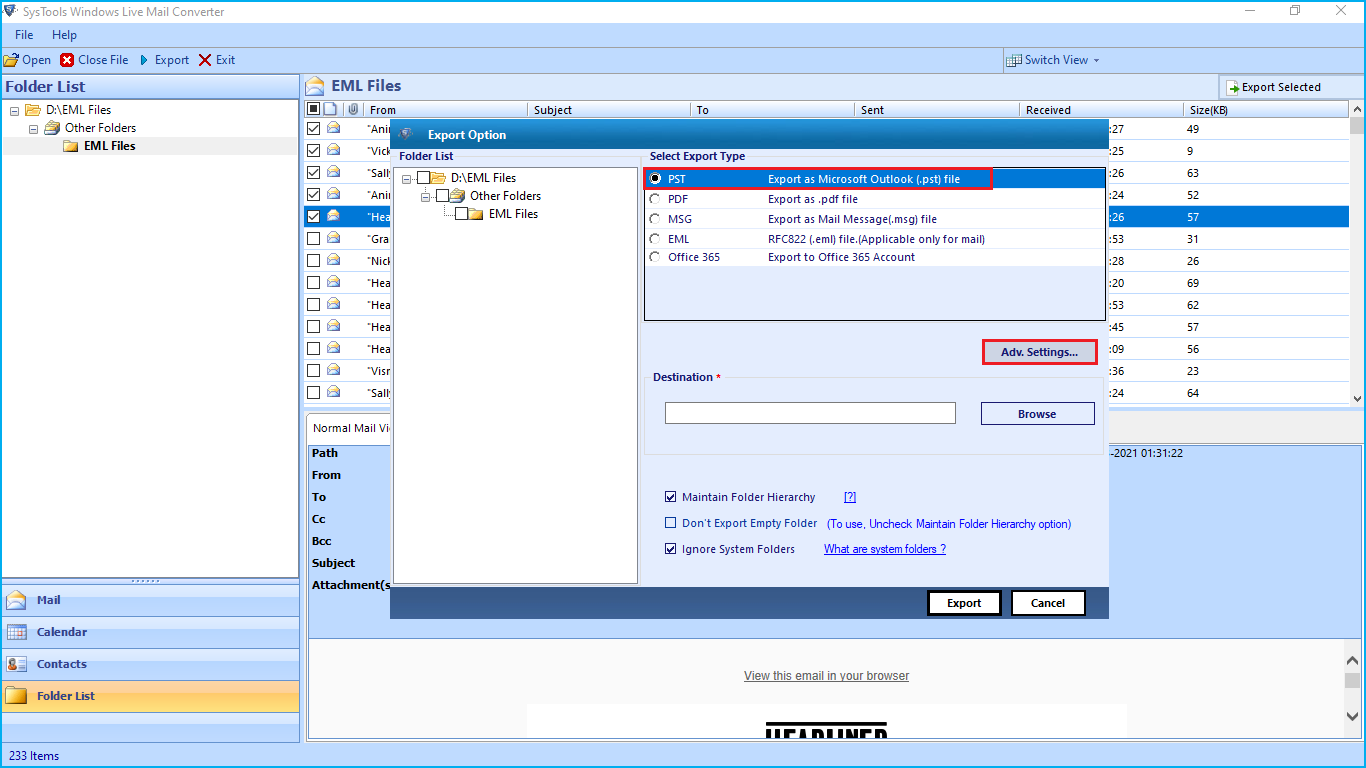
Task: Click the email list vertical scrollbar thumb
Action: tap(1357, 126)
